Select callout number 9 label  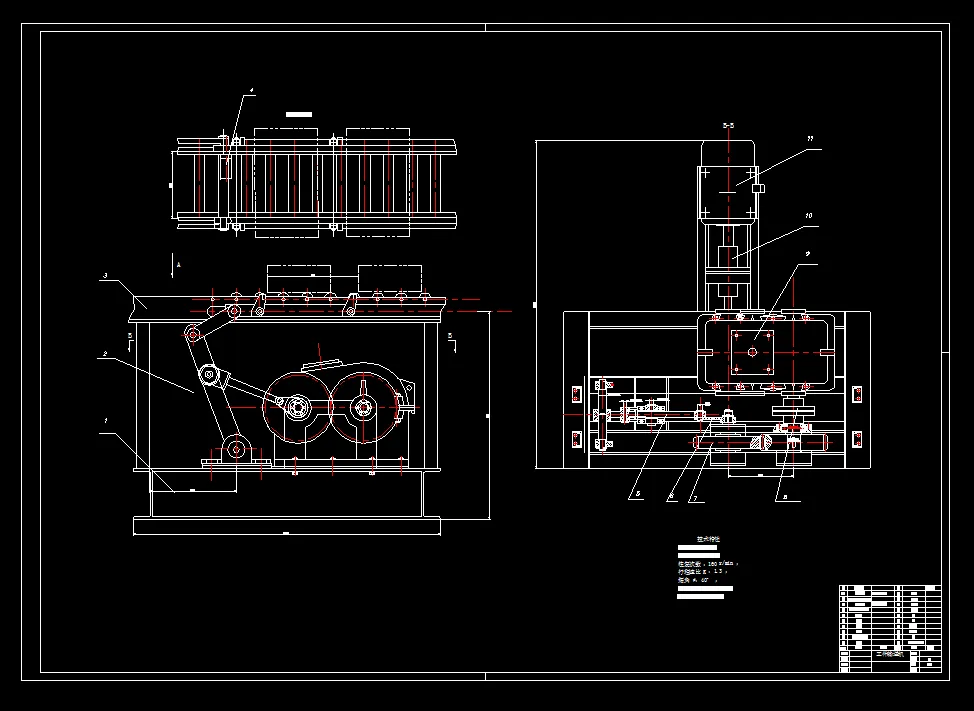[808, 254]
